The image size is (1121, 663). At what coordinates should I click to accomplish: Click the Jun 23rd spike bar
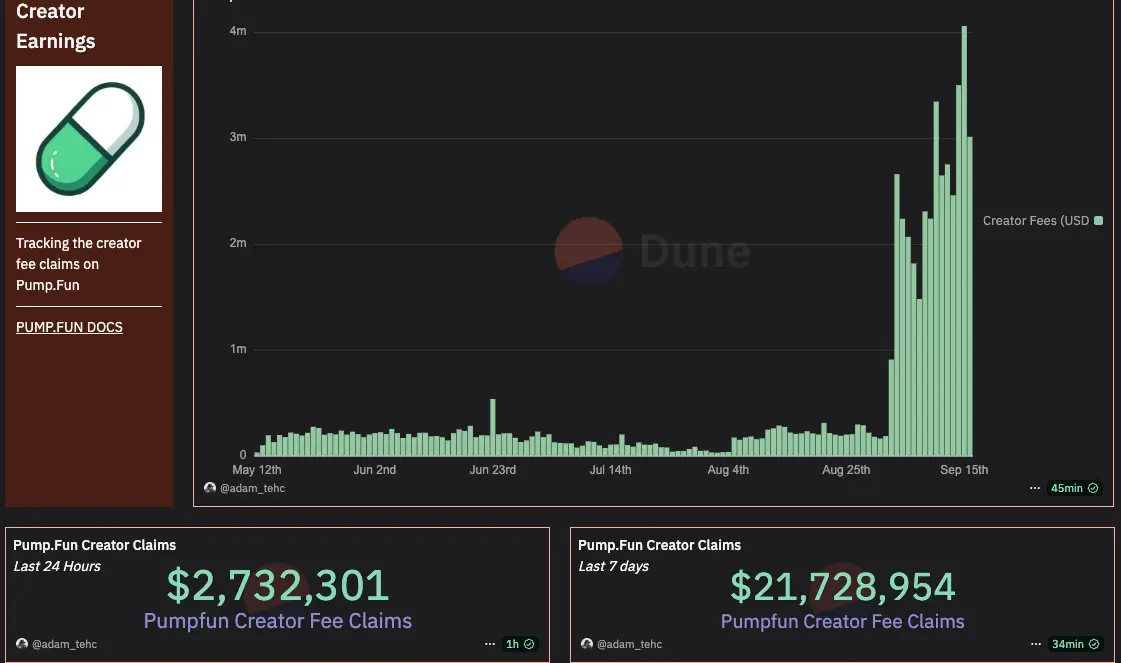click(493, 428)
